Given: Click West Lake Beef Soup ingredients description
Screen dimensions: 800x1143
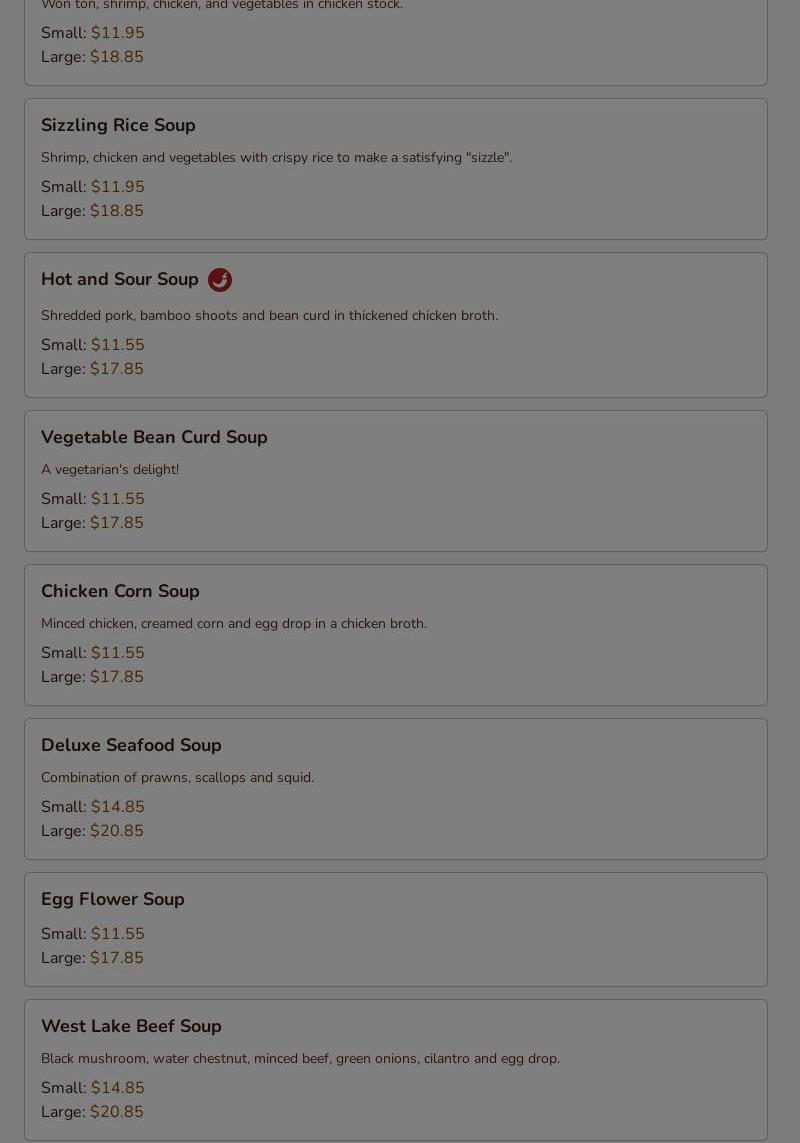Looking at the screenshot, I should (x=300, y=1058).
